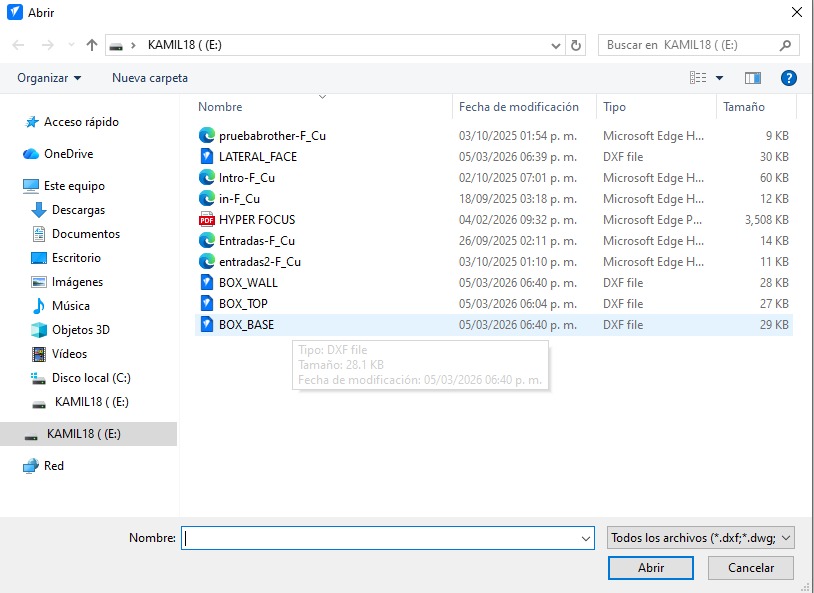Toggle the preview pane
The height and width of the screenshot is (593, 814).
(753, 78)
